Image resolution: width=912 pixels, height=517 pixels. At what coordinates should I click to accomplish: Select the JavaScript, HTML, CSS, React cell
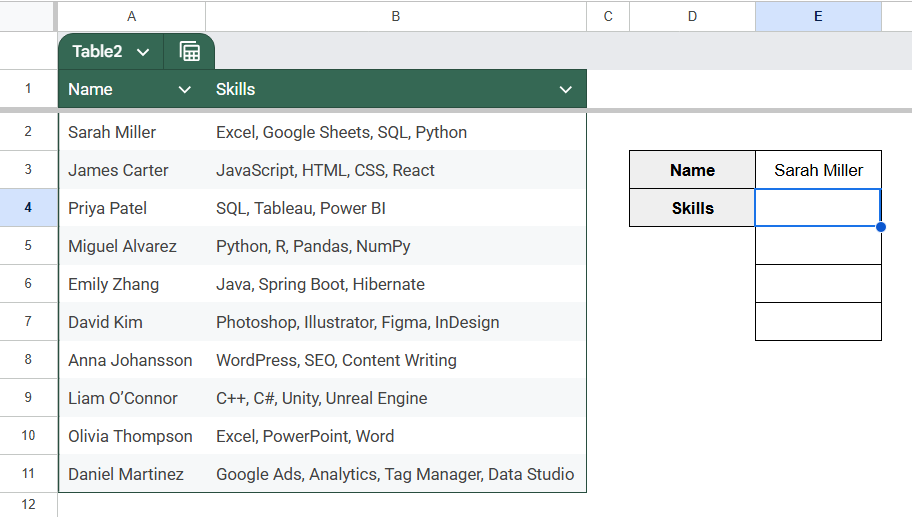tap(396, 170)
